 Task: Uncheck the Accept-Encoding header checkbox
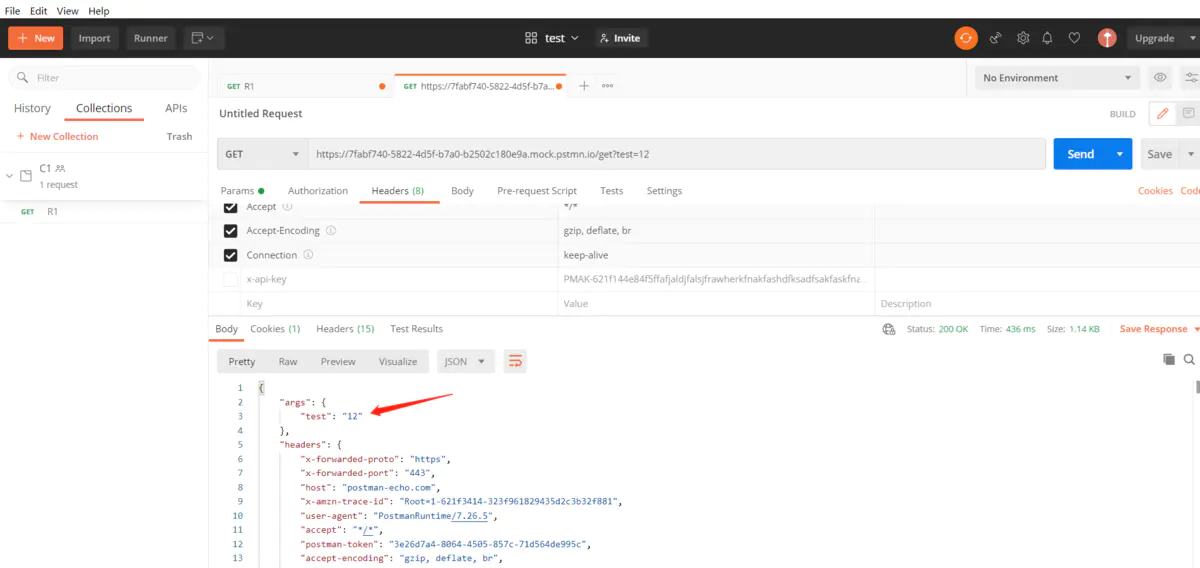(231, 231)
